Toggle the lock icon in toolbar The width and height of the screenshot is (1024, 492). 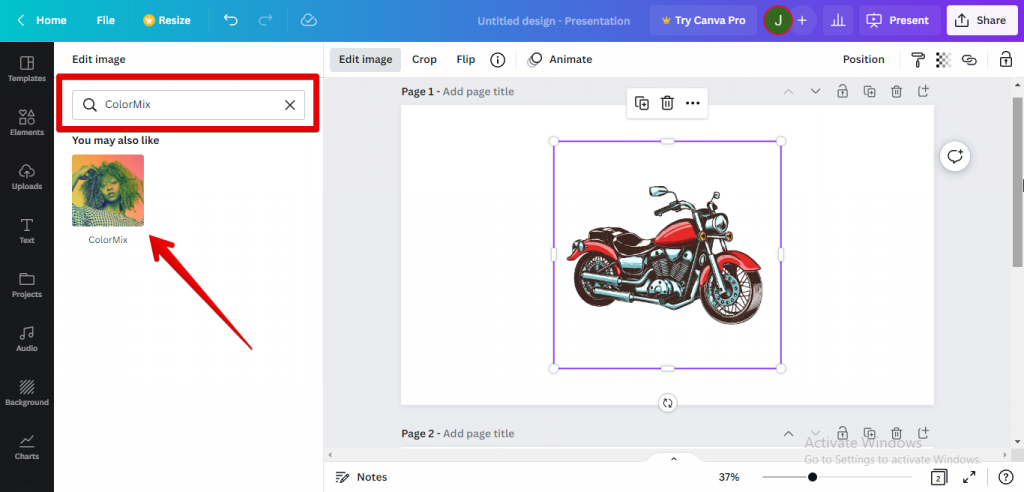click(x=1005, y=59)
